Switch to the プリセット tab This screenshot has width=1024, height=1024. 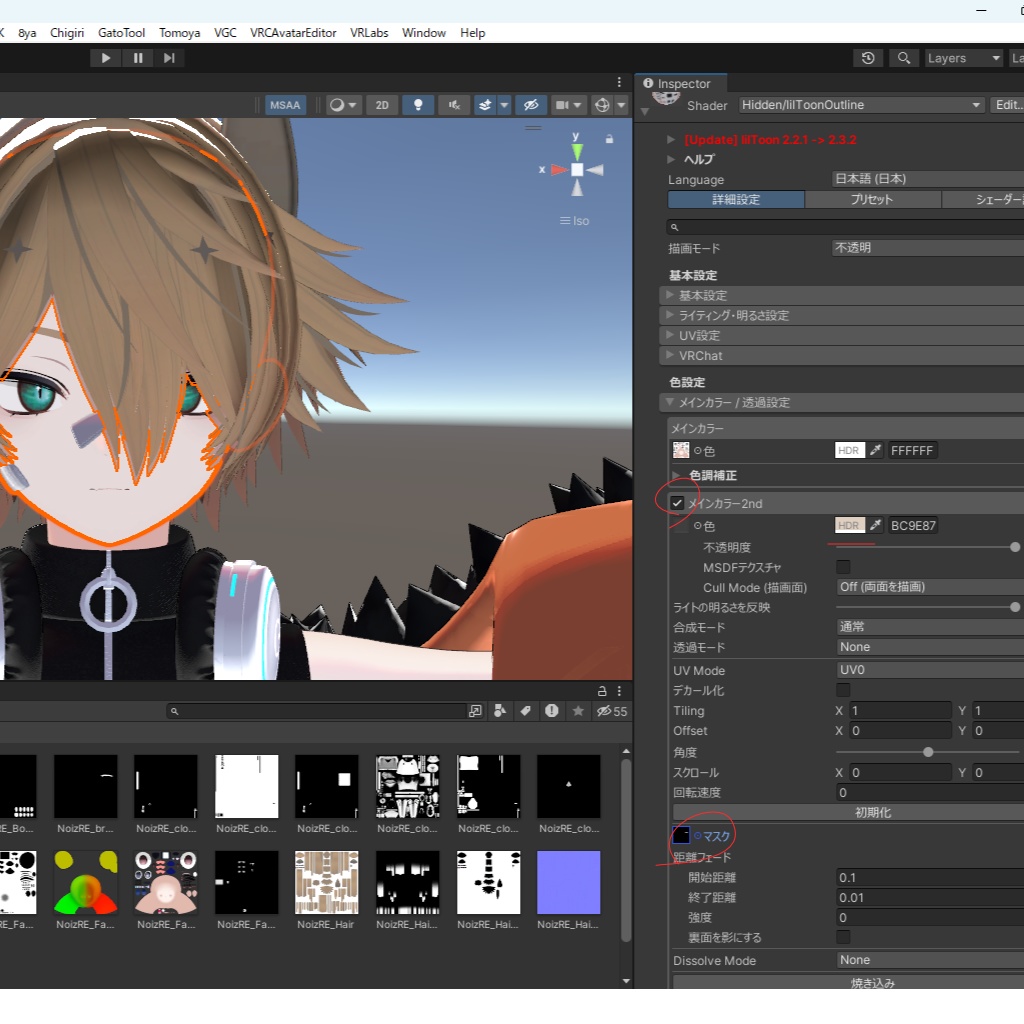[x=873, y=199]
